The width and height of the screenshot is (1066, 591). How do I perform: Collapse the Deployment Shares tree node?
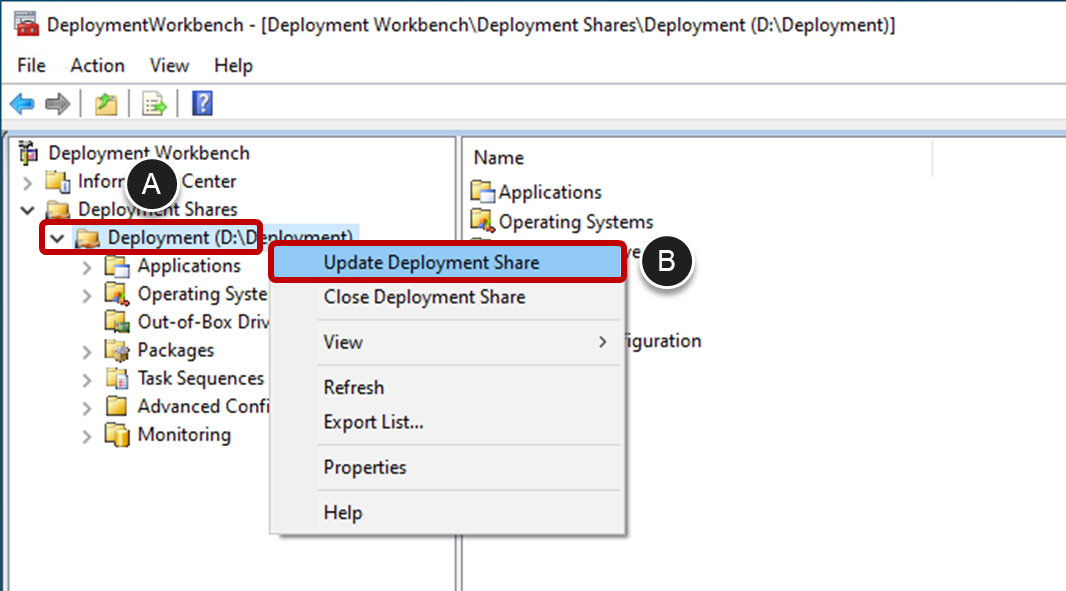(27, 210)
